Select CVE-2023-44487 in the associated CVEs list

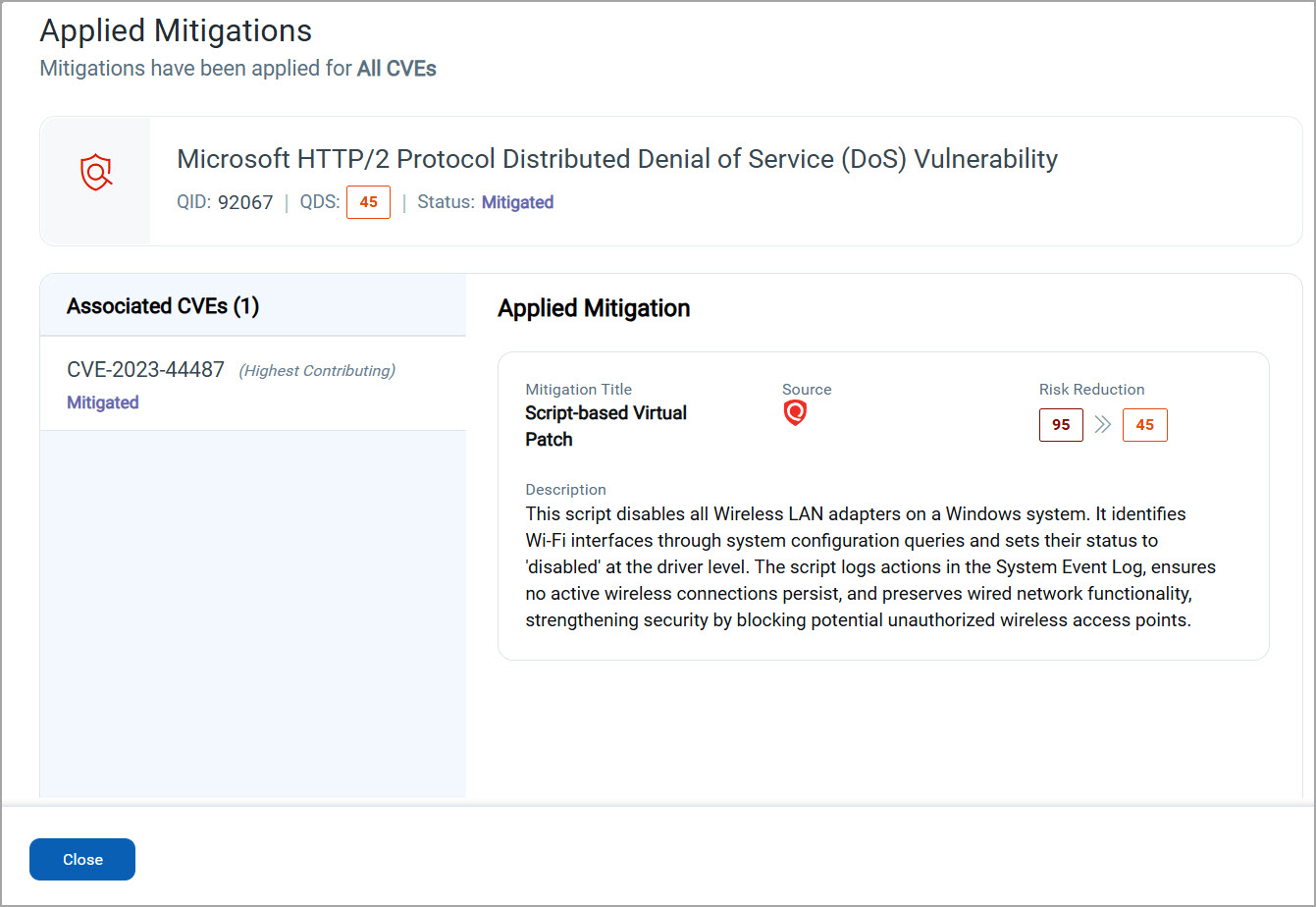click(145, 370)
